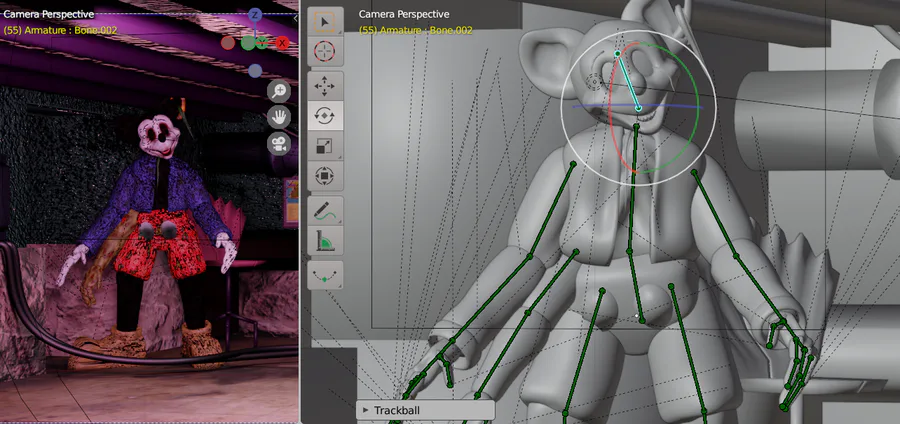Click the small green Y axis handle
900x424 pixels.
[x=262, y=42]
